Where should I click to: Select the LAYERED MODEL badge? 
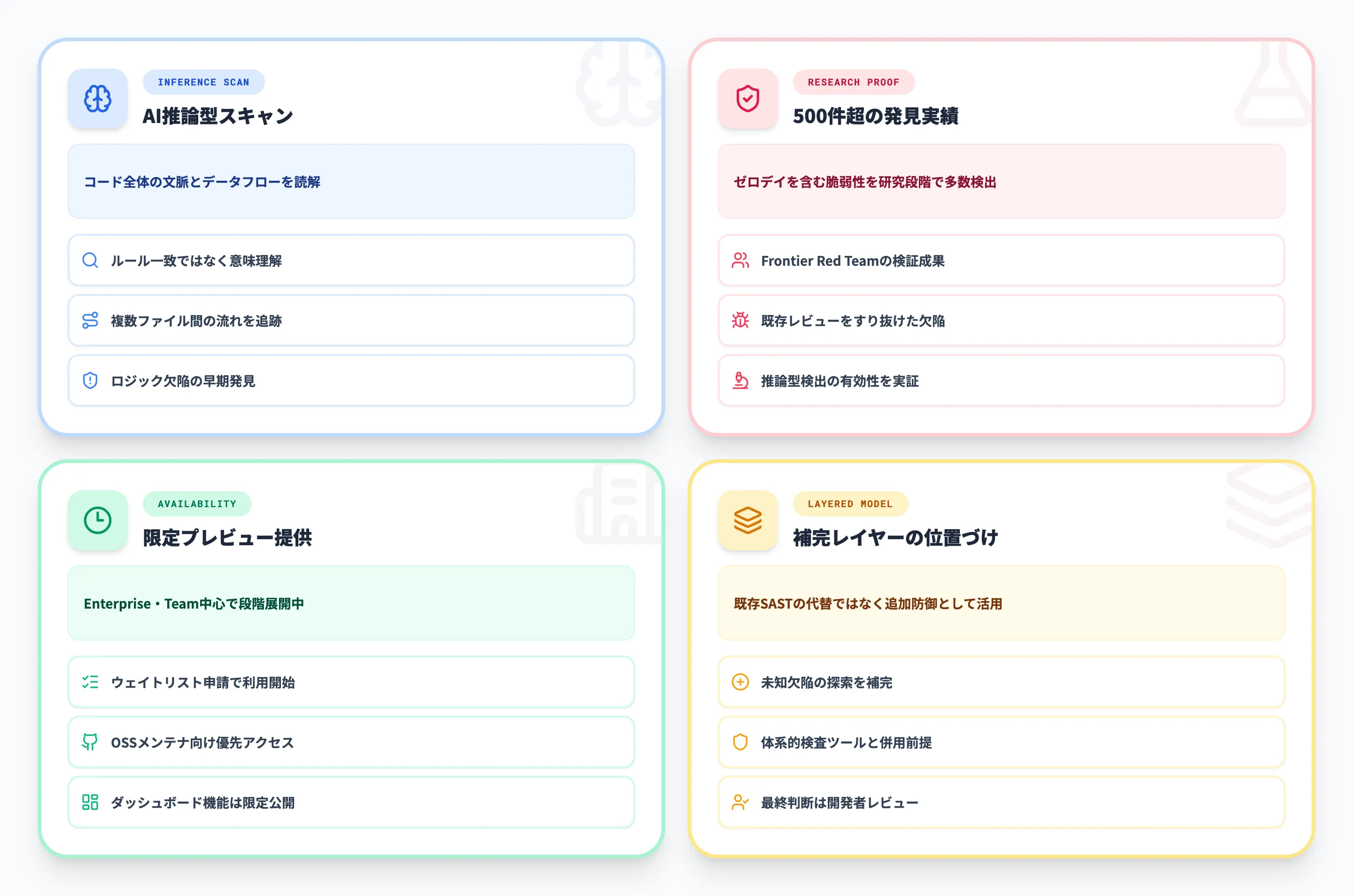click(850, 503)
